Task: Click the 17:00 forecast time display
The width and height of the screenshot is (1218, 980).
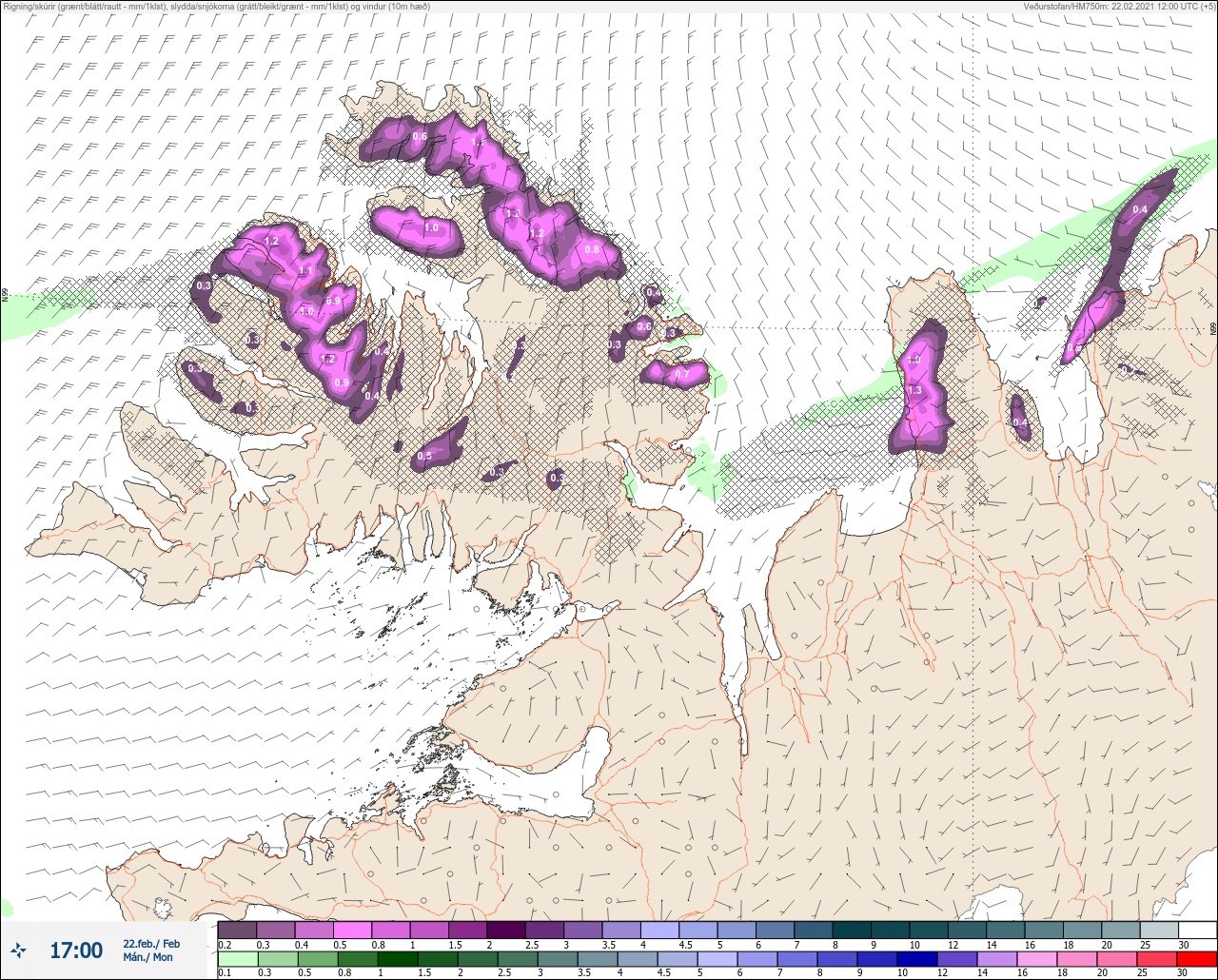Action: (x=76, y=950)
